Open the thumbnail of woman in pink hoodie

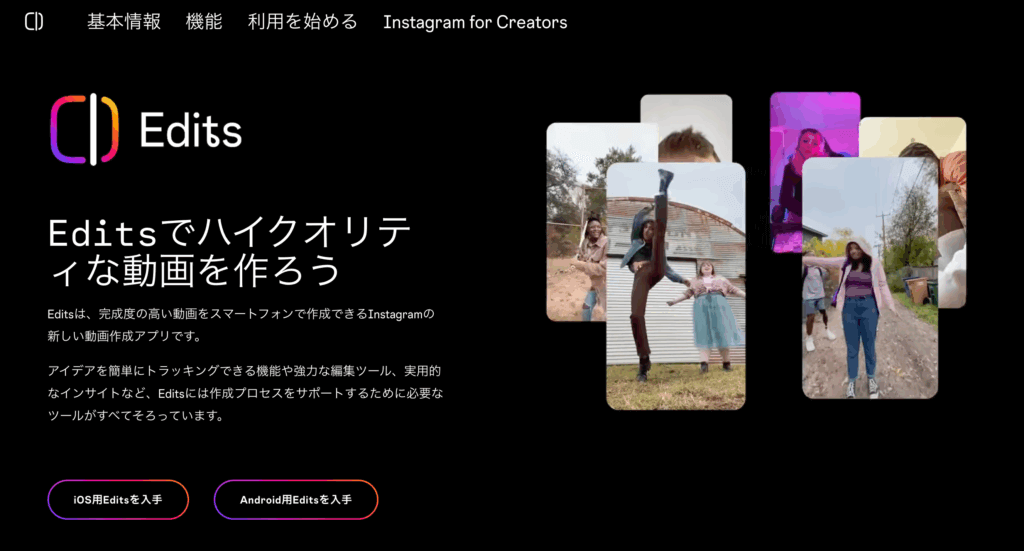point(870,277)
